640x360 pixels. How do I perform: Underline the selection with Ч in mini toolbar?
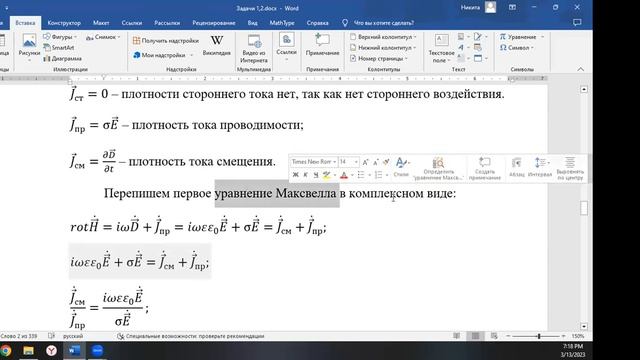316,175
